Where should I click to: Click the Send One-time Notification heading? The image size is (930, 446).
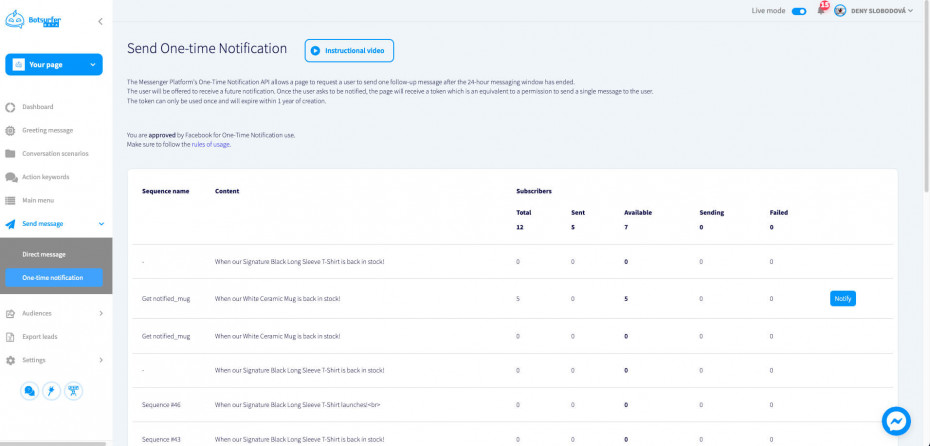click(x=207, y=49)
